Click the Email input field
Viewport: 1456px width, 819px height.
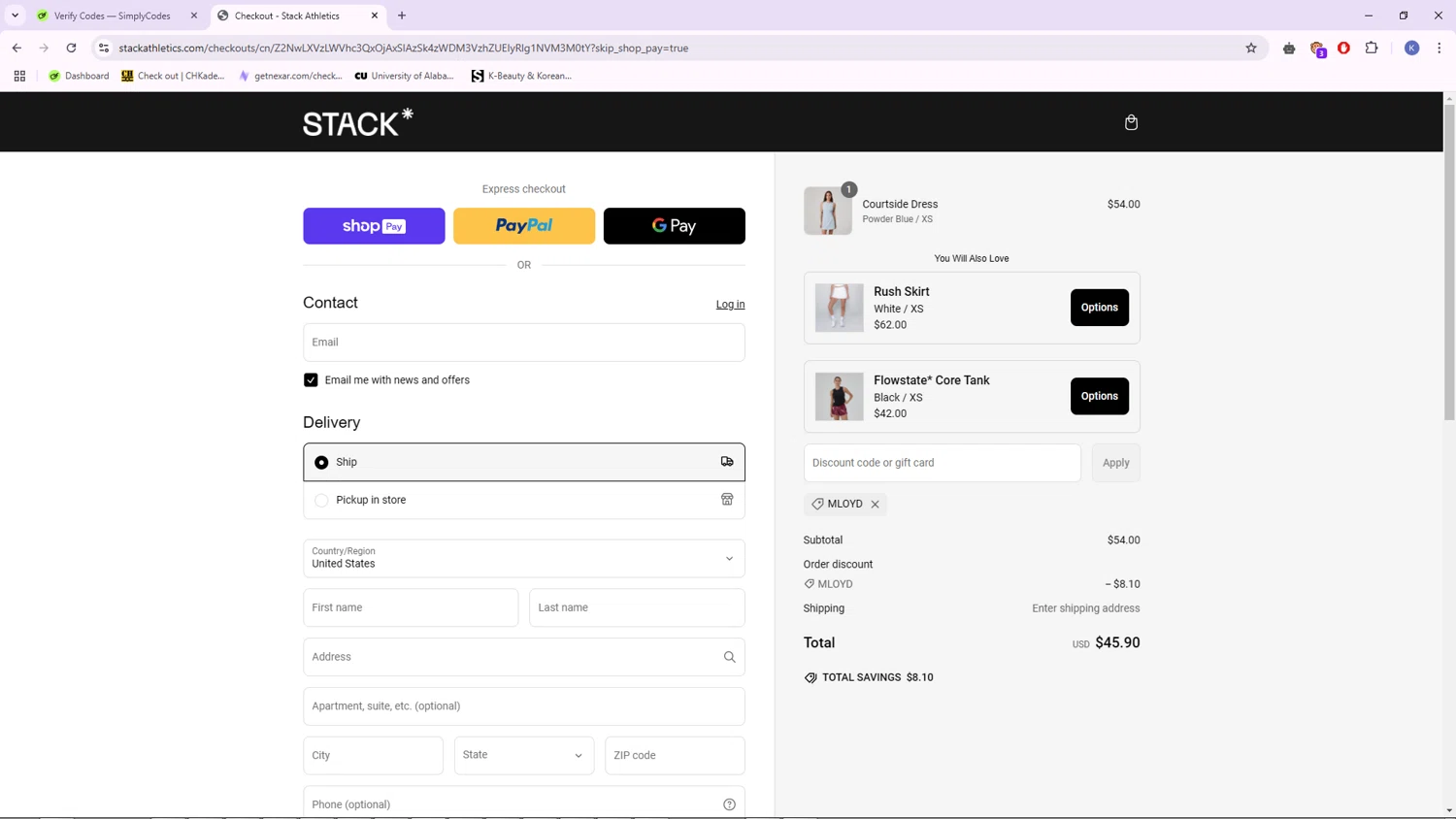524,343
